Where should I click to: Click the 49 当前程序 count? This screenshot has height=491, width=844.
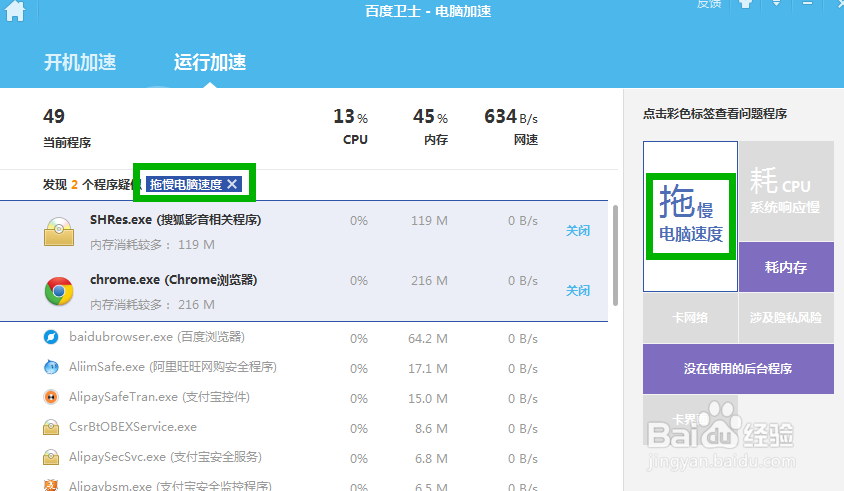click(x=67, y=128)
